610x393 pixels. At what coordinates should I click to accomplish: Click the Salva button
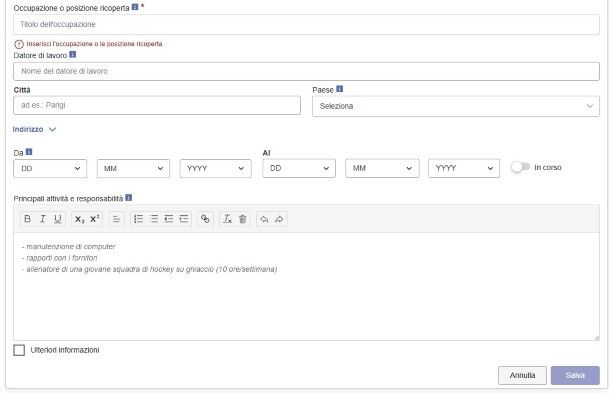point(575,375)
